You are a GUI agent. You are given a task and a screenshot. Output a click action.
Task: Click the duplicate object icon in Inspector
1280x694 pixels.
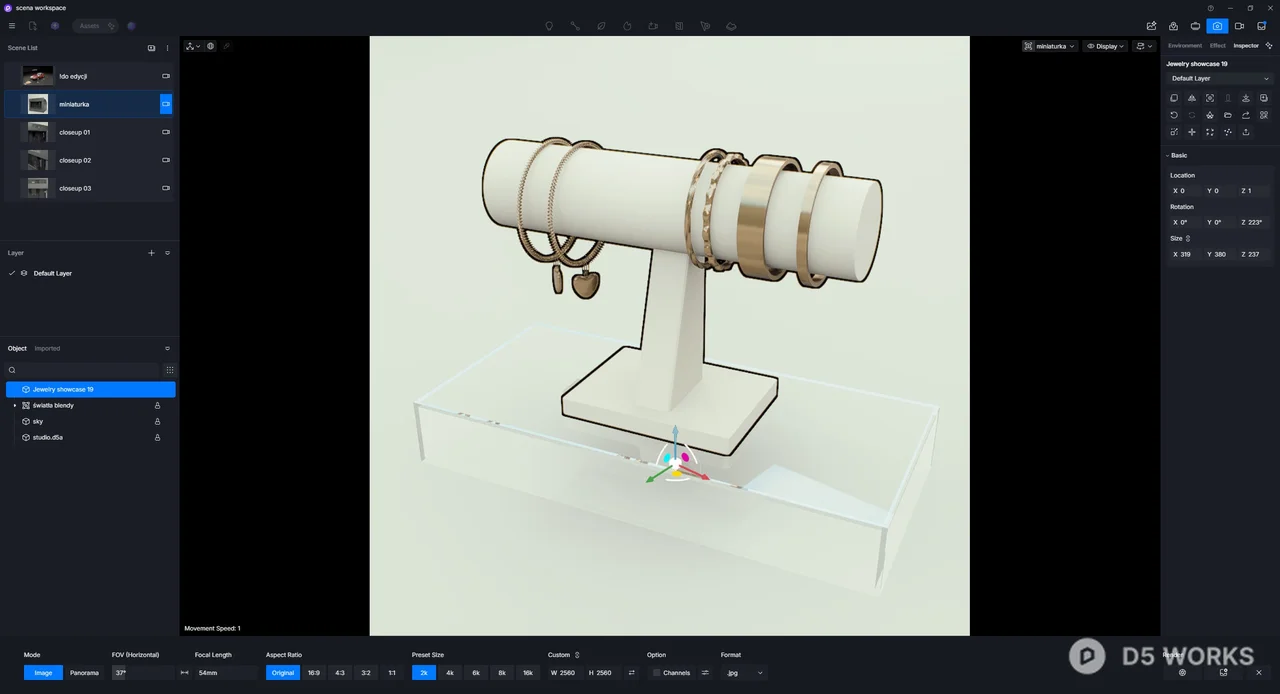coord(1174,98)
